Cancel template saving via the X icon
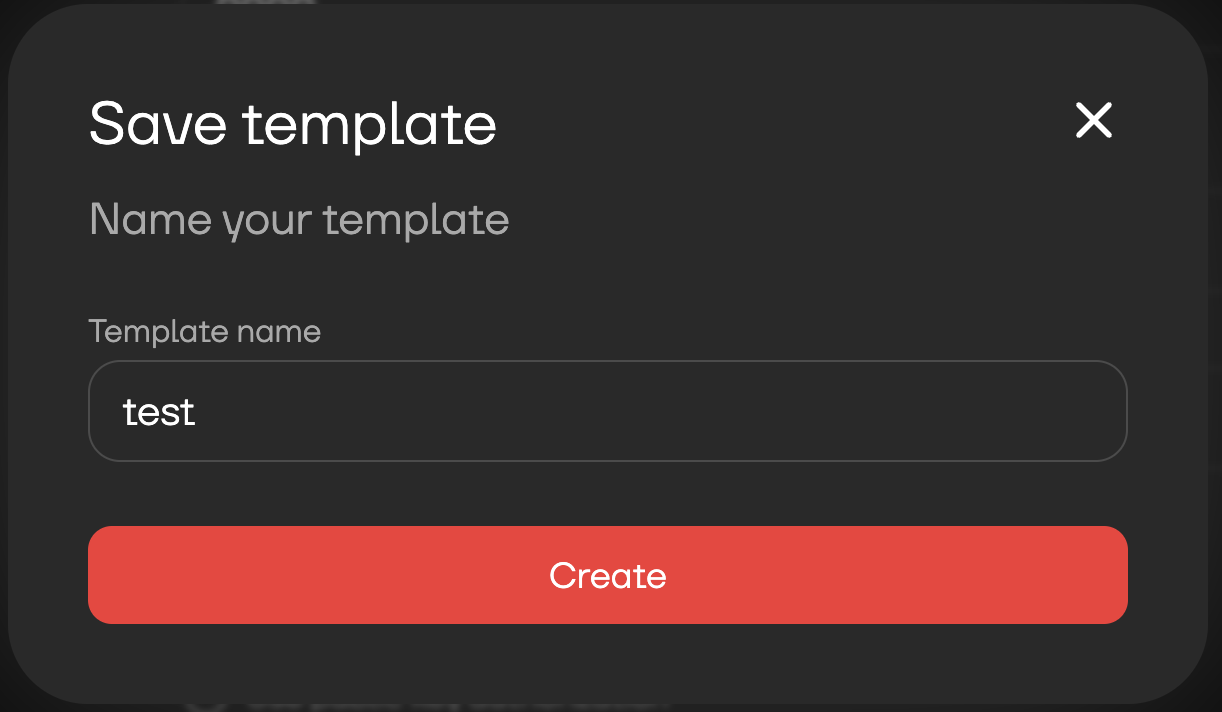This screenshot has height=712, width=1222. click(x=1093, y=121)
